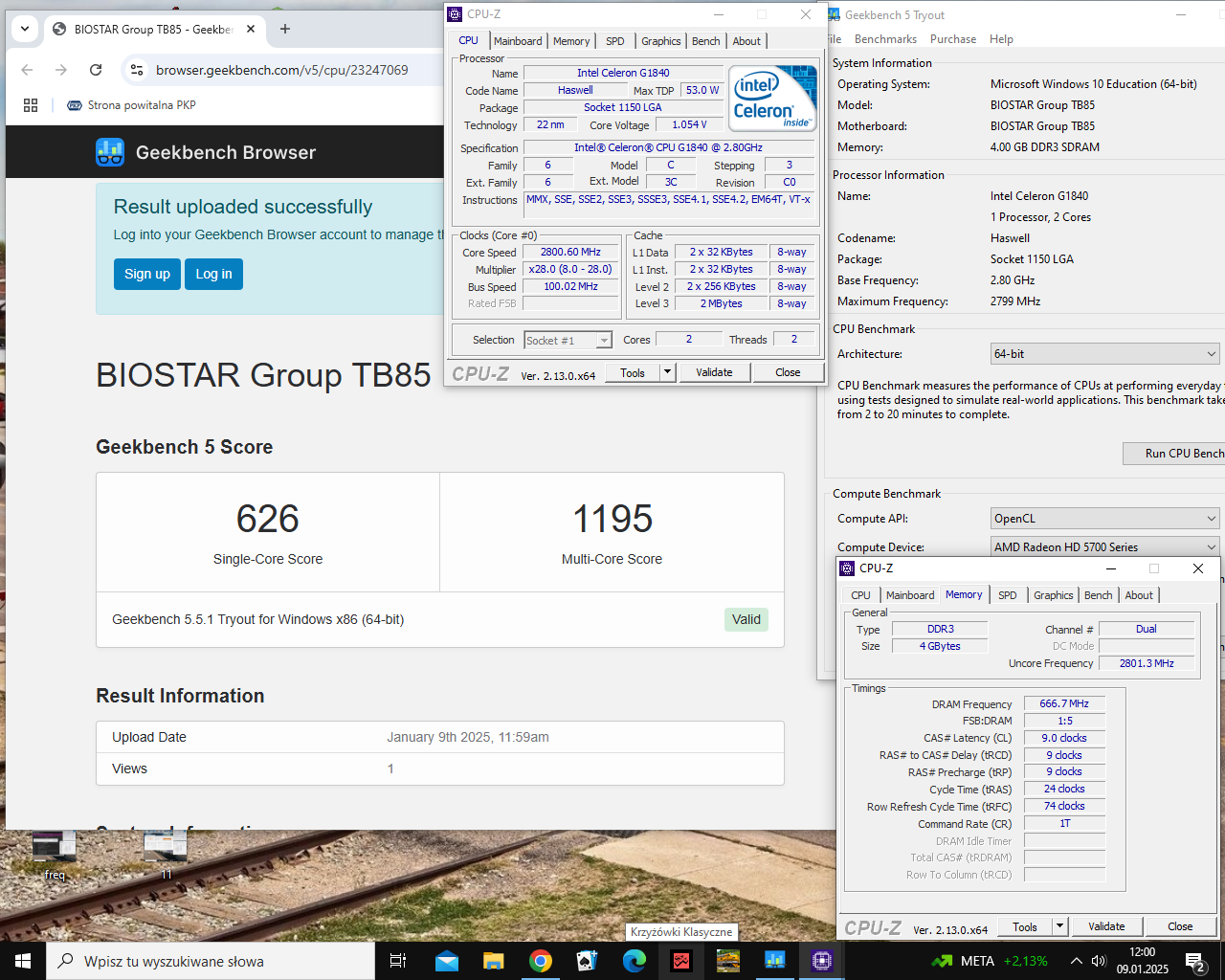Image resolution: width=1225 pixels, height=980 pixels.
Task: Open Chrome tab search dropdown
Action: tap(25, 29)
